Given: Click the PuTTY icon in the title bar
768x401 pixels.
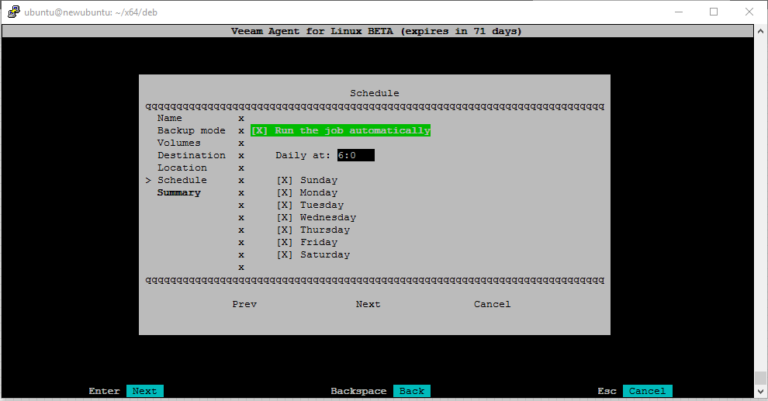Looking at the screenshot, I should coord(14,12).
